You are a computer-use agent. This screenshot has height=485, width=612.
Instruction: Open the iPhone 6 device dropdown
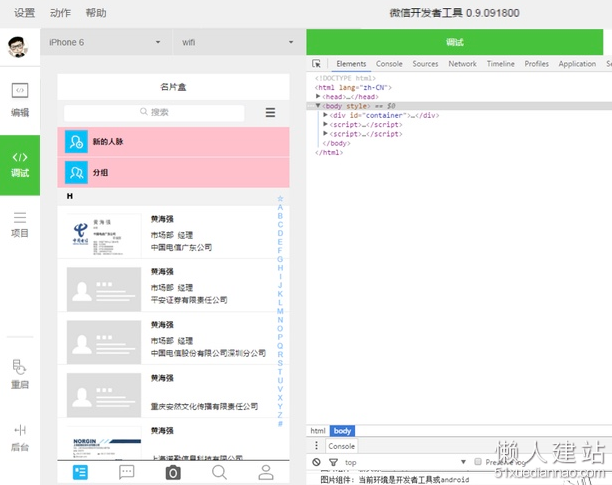coord(106,42)
